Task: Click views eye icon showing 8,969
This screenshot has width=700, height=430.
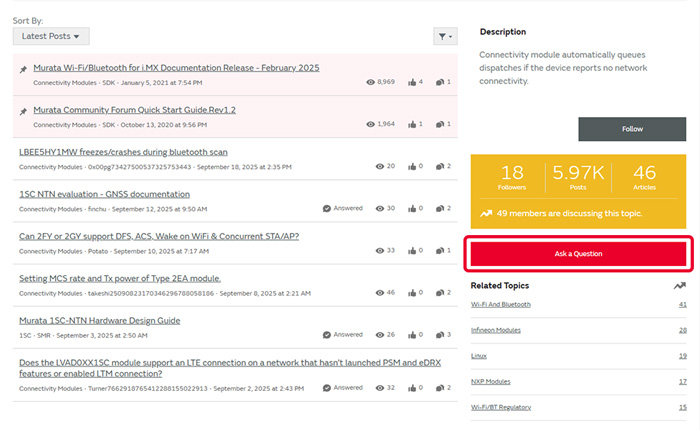Action: point(371,82)
